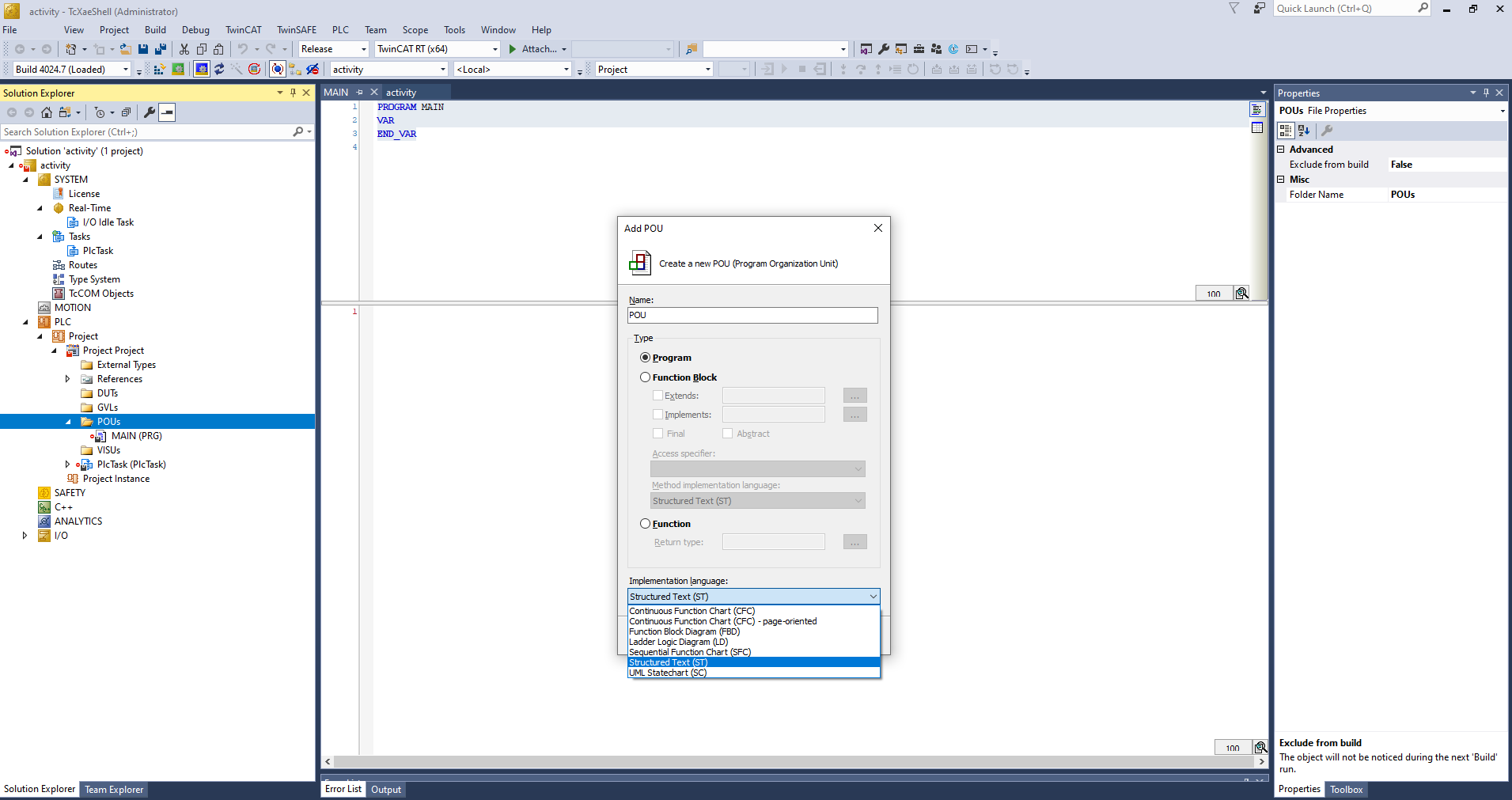Click the Activate Configuration icon

pyautogui.click(x=159, y=70)
